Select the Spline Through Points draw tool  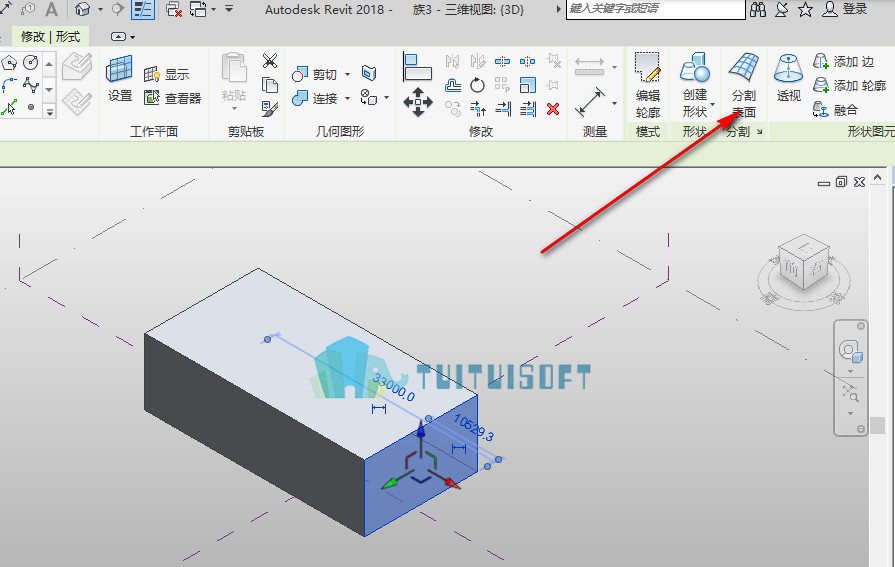tap(31, 85)
